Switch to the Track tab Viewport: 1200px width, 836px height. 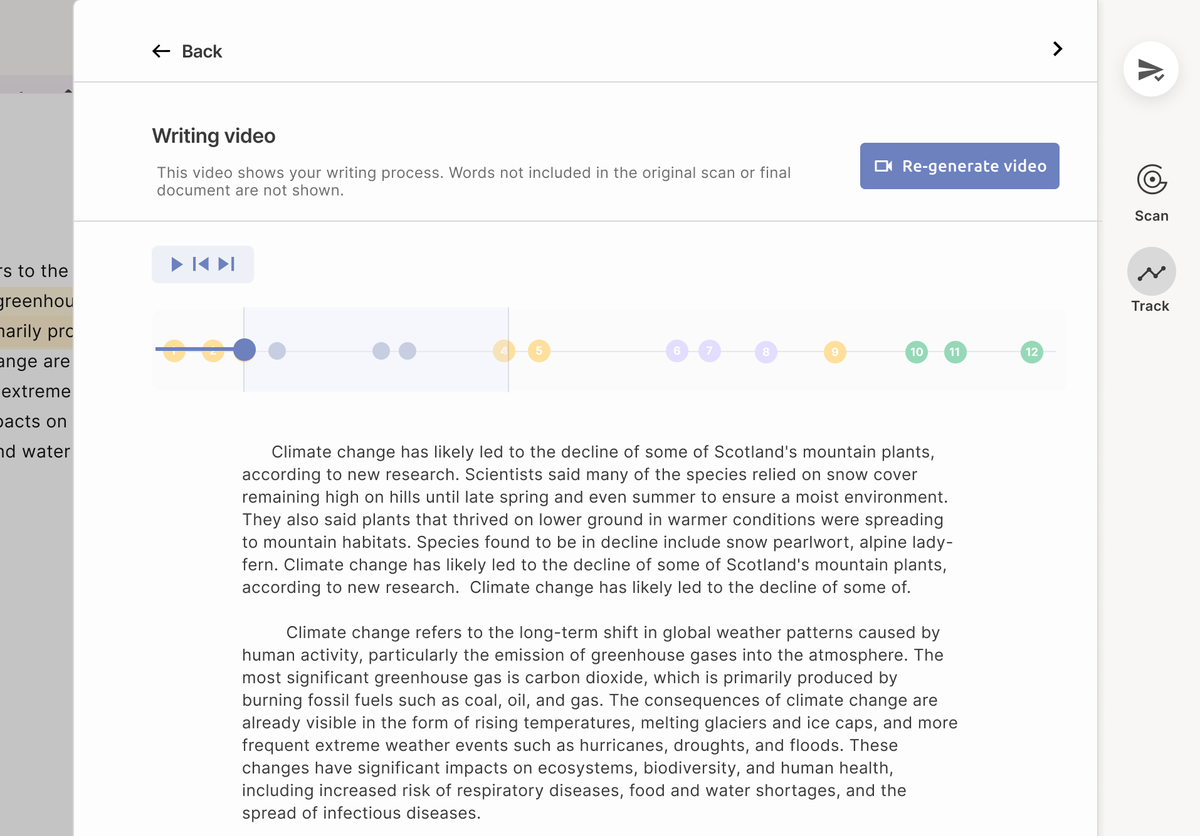(x=1150, y=281)
